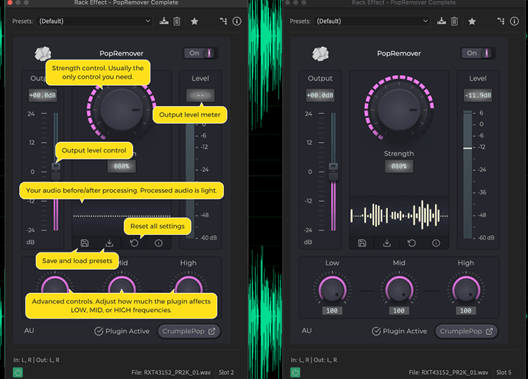Save preset icon in left window header
The image size is (528, 379).
click(x=164, y=21)
